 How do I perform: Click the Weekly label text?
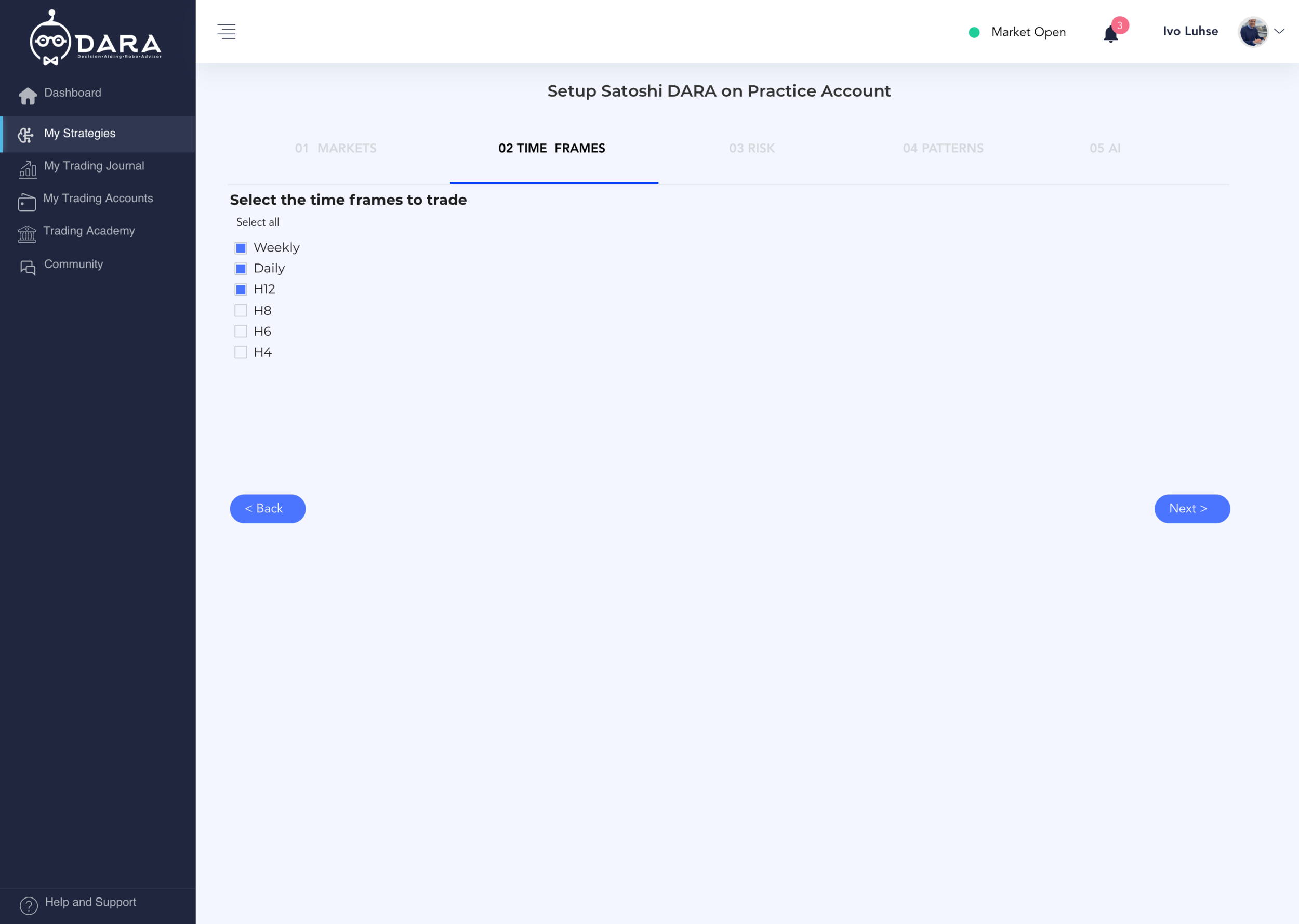(x=276, y=247)
